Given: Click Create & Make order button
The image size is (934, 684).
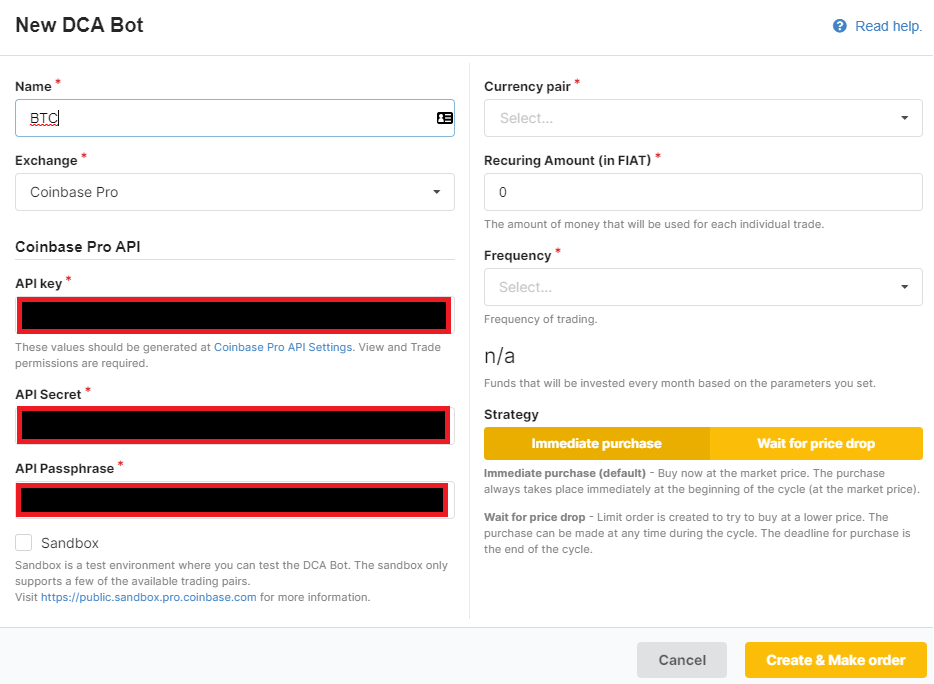Looking at the screenshot, I should pos(836,660).
